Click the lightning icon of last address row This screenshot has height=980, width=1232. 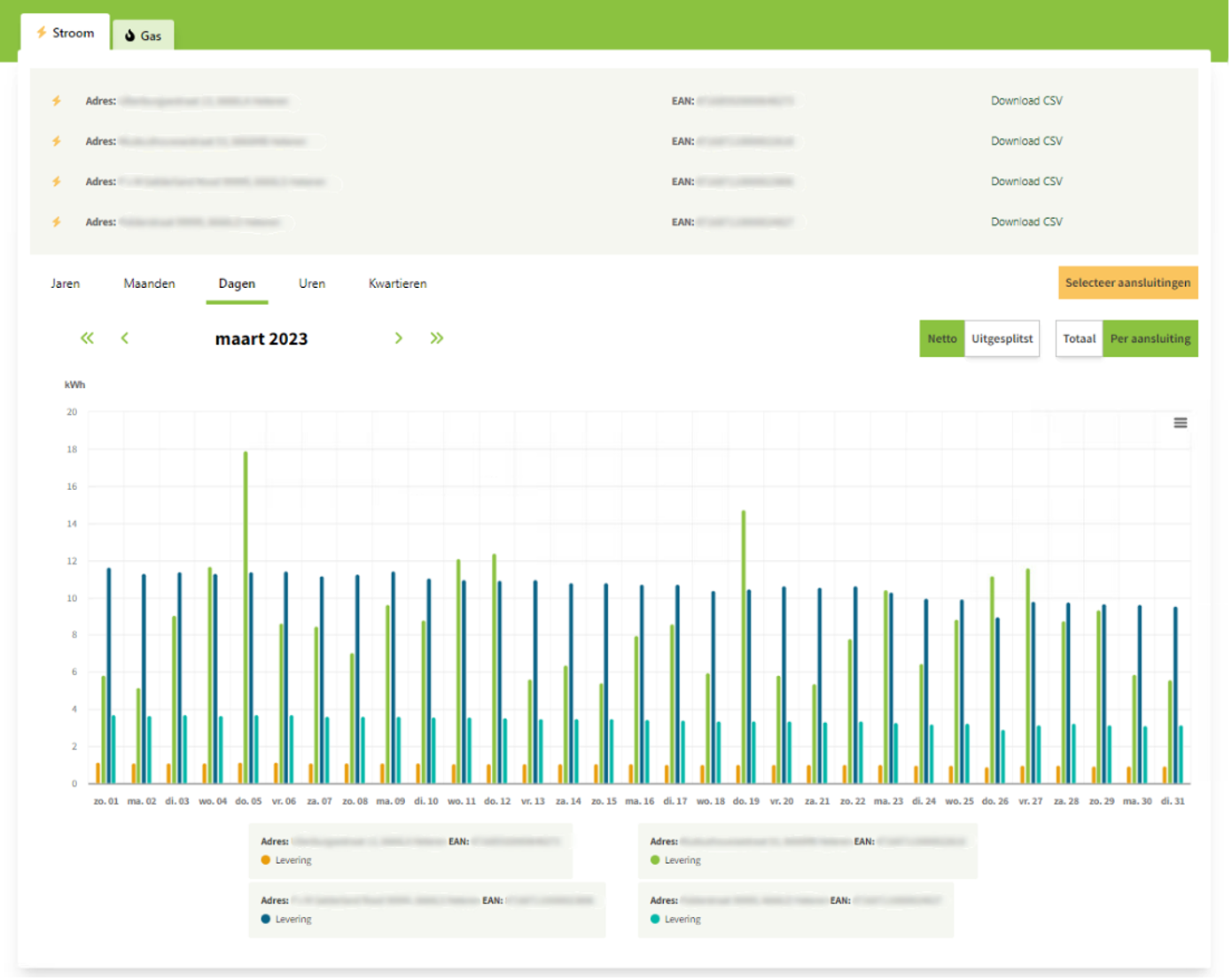[57, 222]
